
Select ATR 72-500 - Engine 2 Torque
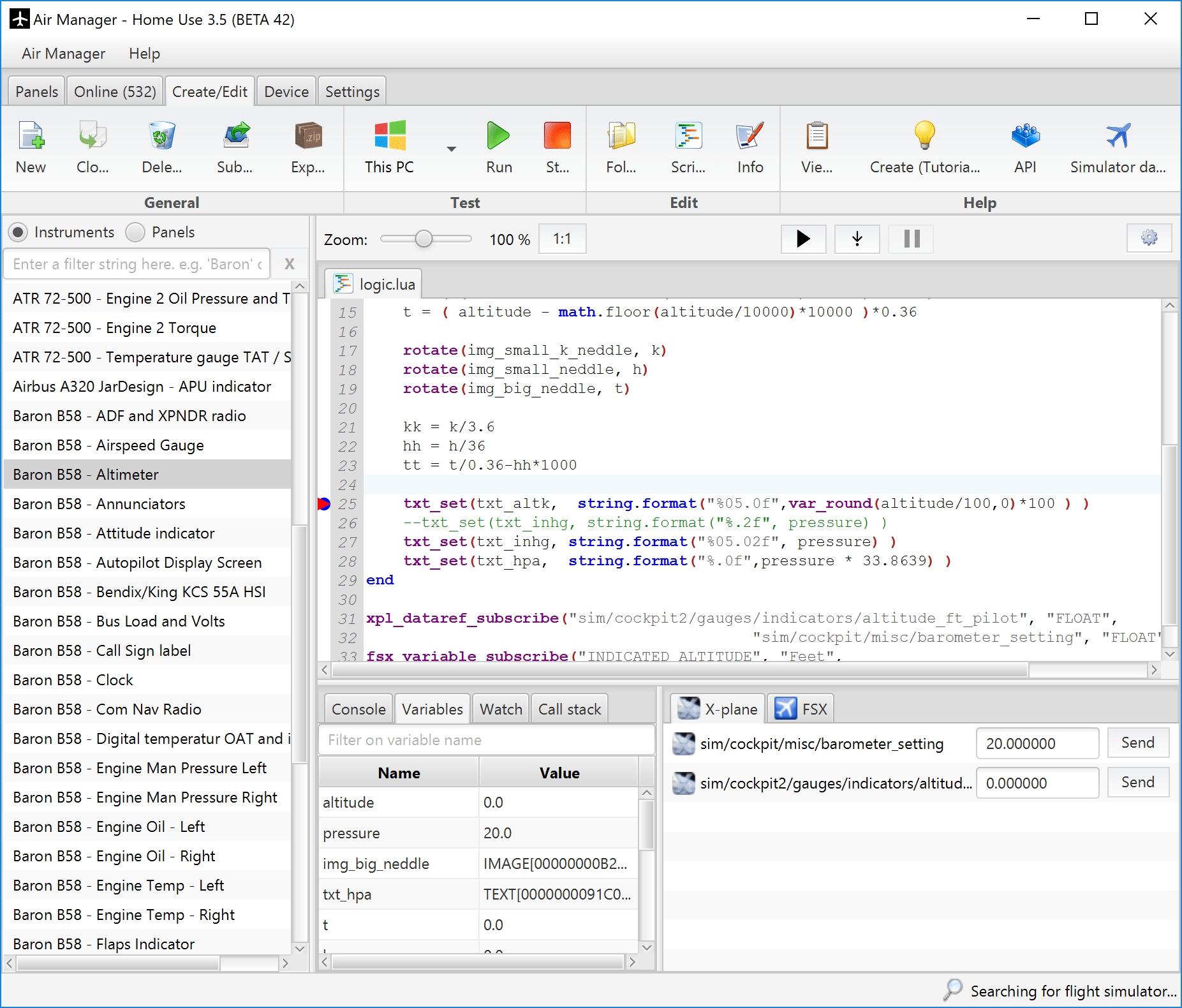coord(147,328)
